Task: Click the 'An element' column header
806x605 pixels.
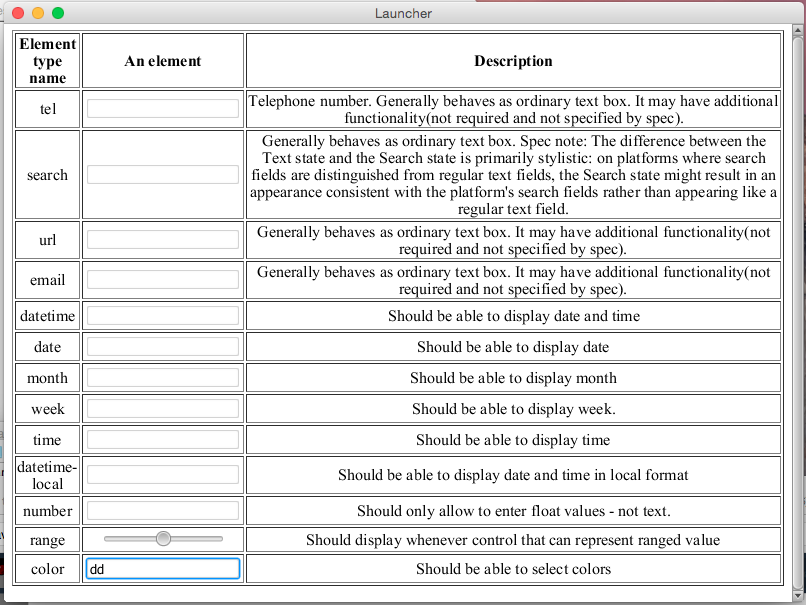Action: coord(163,61)
